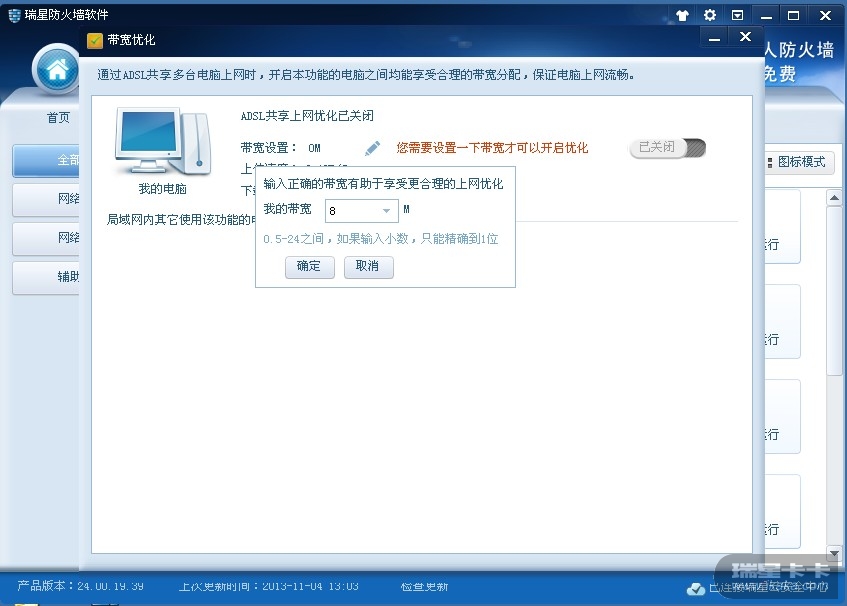Viewport: 847px width, 606px height.
Task: Click the main window scrollbar down arrow
Action: [834, 553]
